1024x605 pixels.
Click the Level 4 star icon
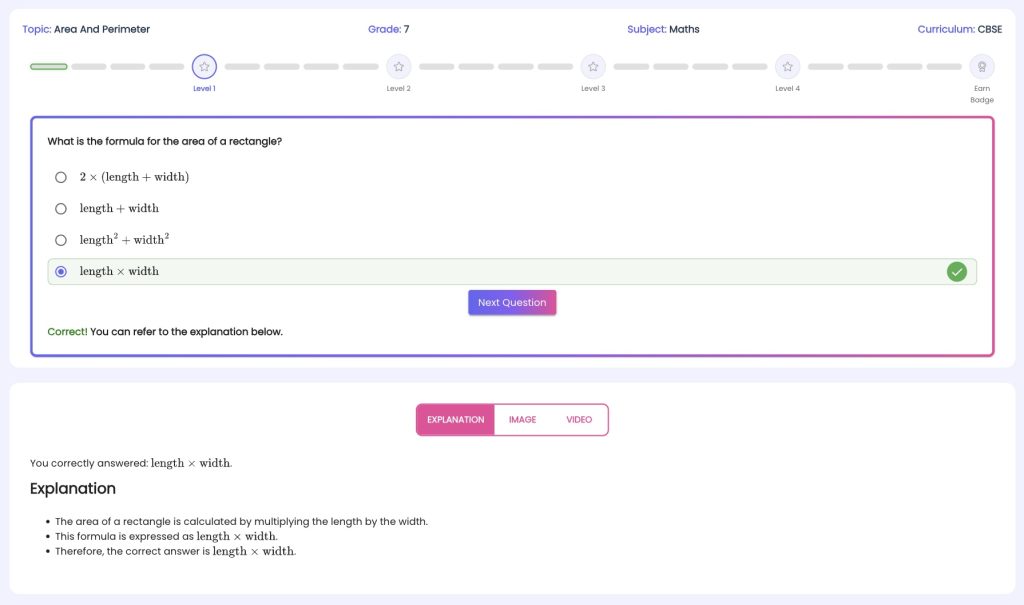(787, 67)
